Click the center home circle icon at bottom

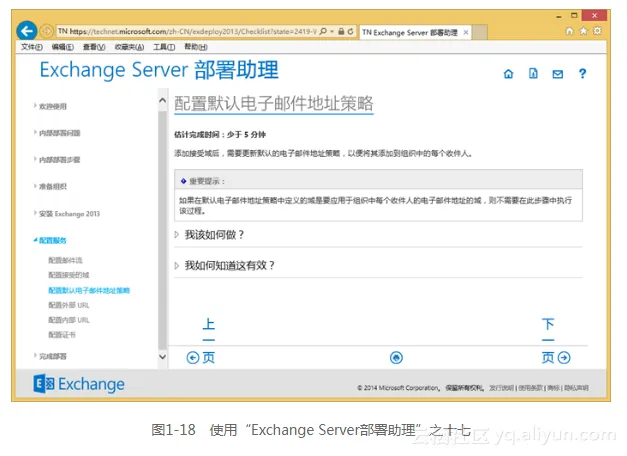[396, 357]
